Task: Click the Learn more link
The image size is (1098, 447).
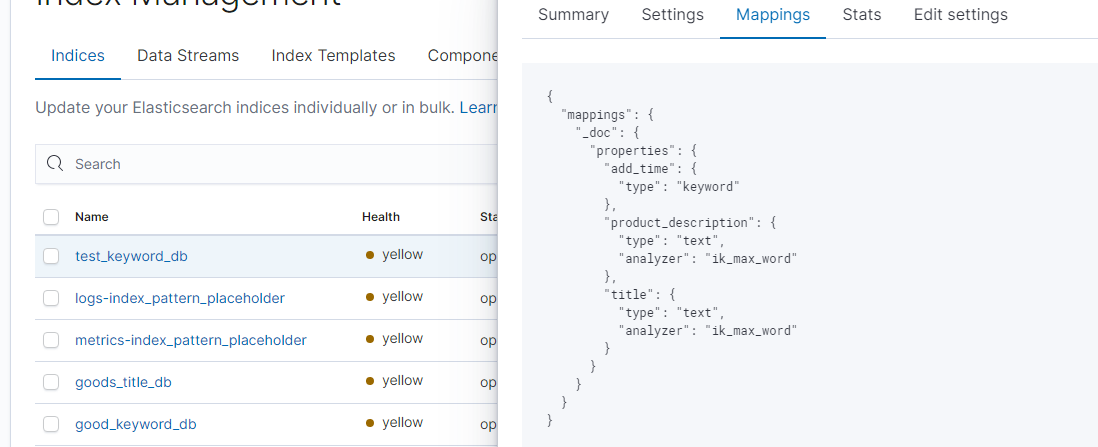Action: [x=478, y=108]
